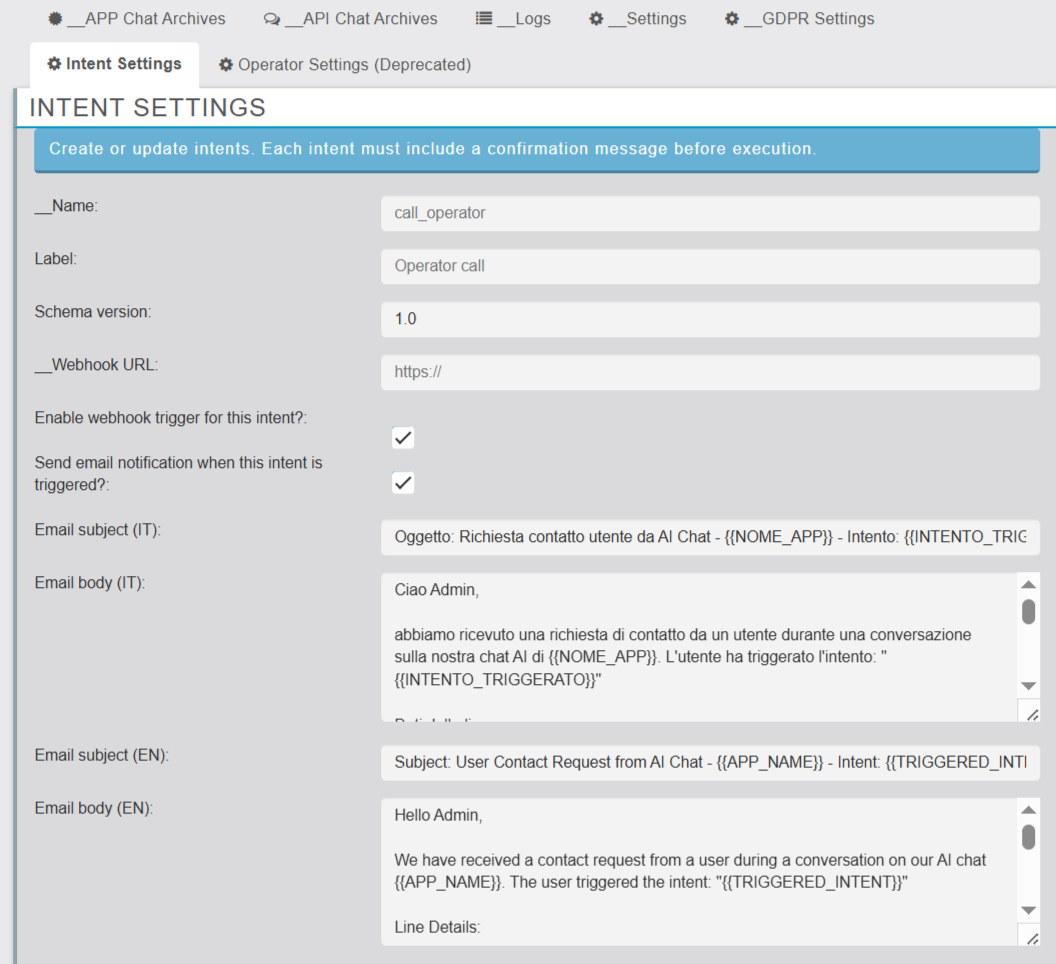Click the Intent Settings tab gear icon

click(x=54, y=64)
